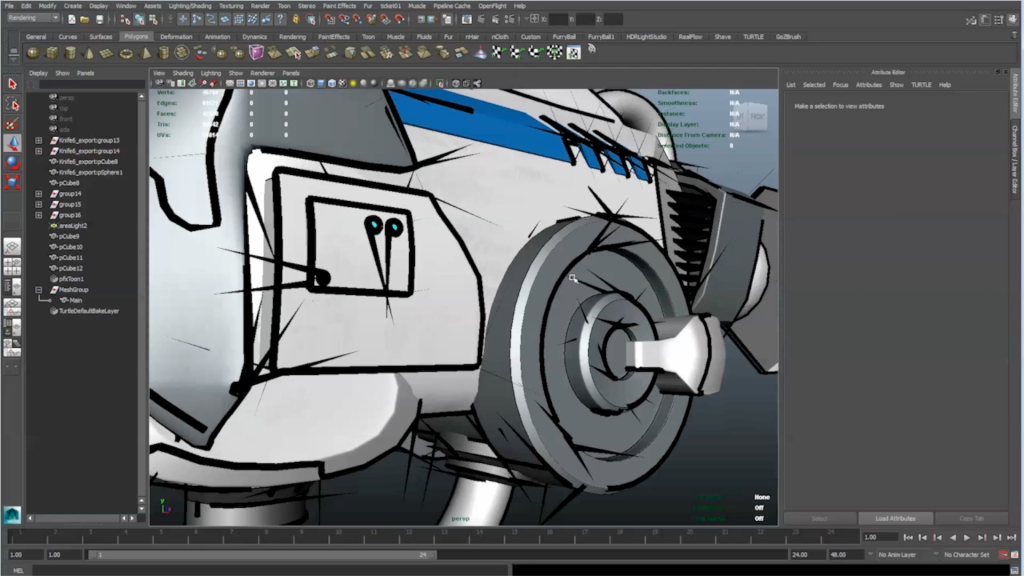Toggle the Attribute Editor sidebar icon
The height and width of the screenshot is (576, 1024).
pos(985,20)
